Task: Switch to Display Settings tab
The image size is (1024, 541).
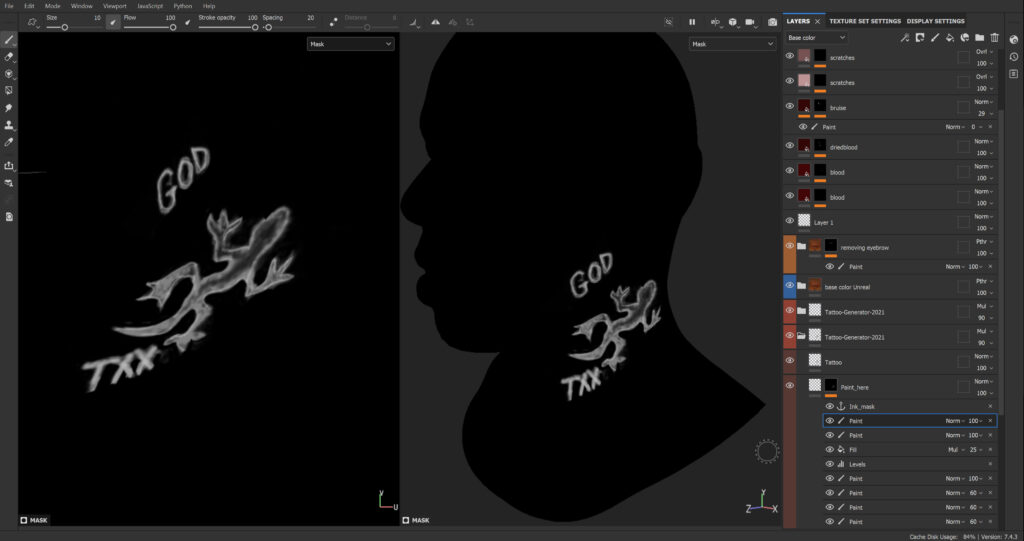Action: pyautogui.click(x=935, y=21)
